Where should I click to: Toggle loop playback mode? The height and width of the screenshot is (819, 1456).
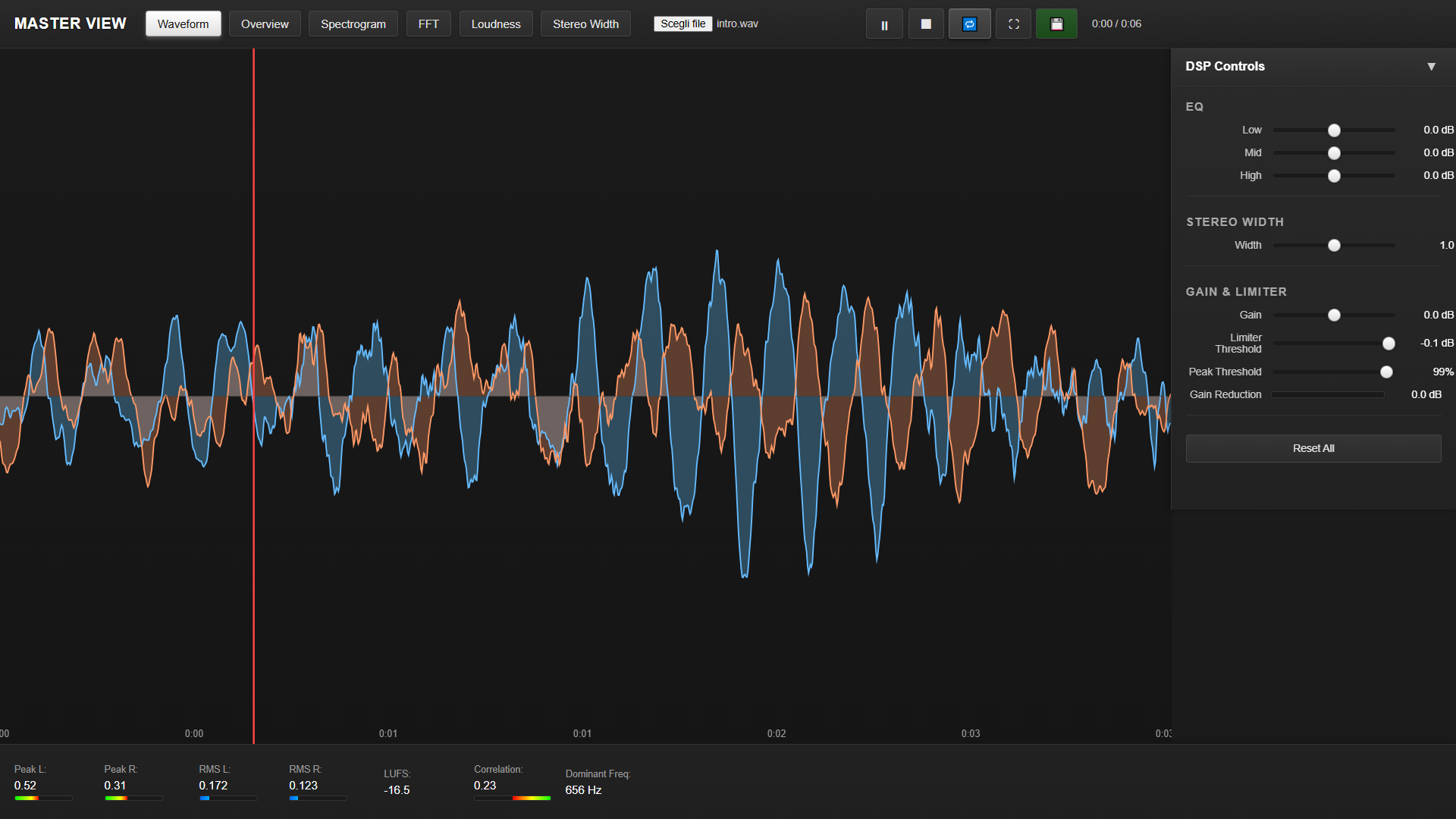pos(969,24)
